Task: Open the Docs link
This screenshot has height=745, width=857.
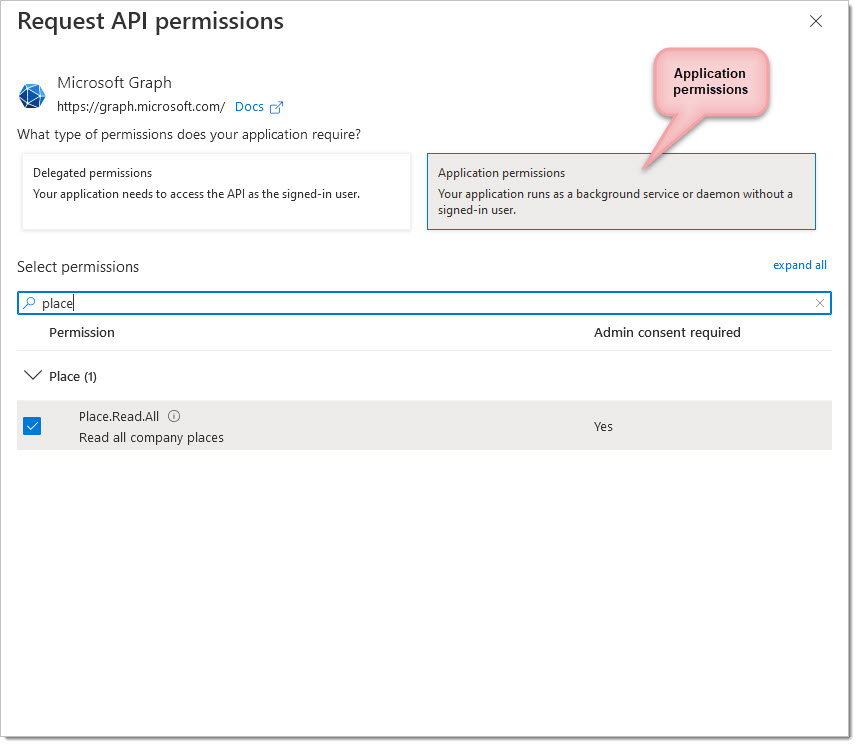Action: click(x=249, y=107)
